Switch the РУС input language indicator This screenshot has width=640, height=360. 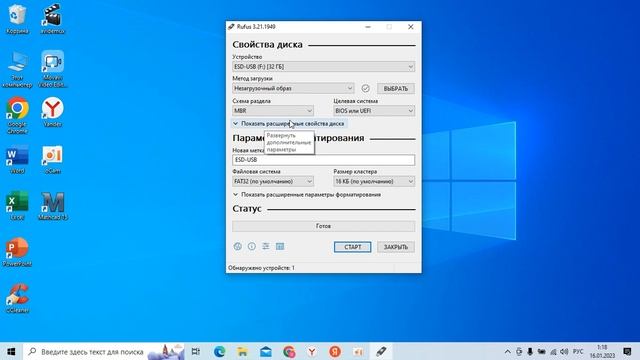click(578, 351)
